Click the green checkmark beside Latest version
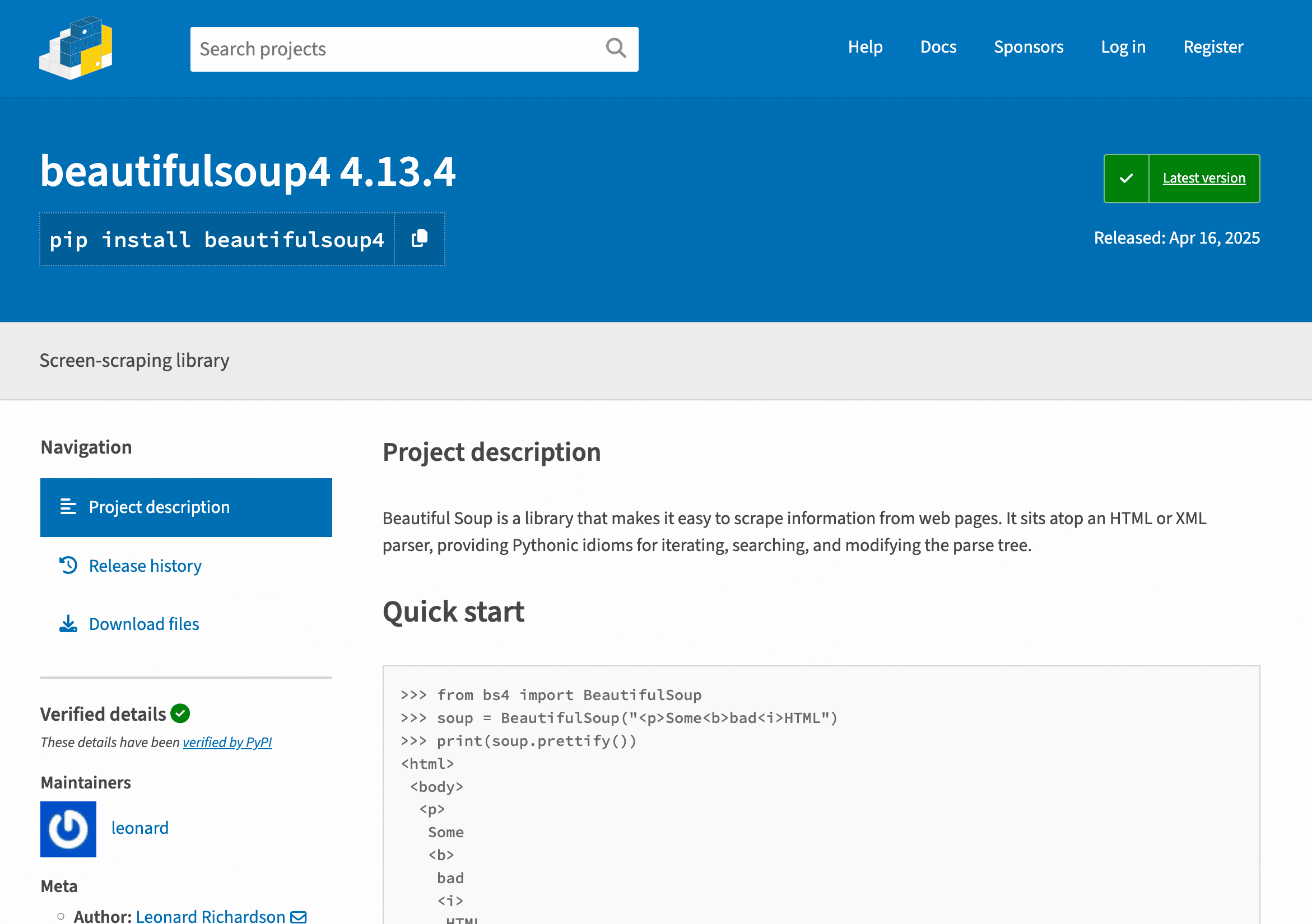The width and height of the screenshot is (1312, 924). click(x=1125, y=178)
